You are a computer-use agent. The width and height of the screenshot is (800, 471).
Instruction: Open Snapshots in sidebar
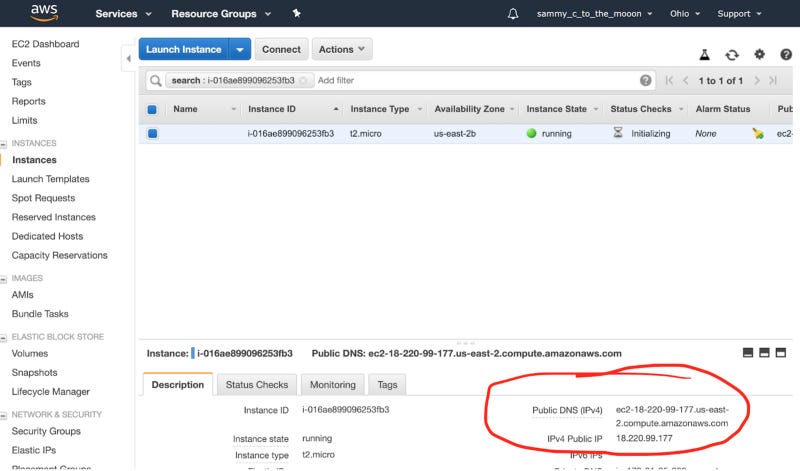34,373
